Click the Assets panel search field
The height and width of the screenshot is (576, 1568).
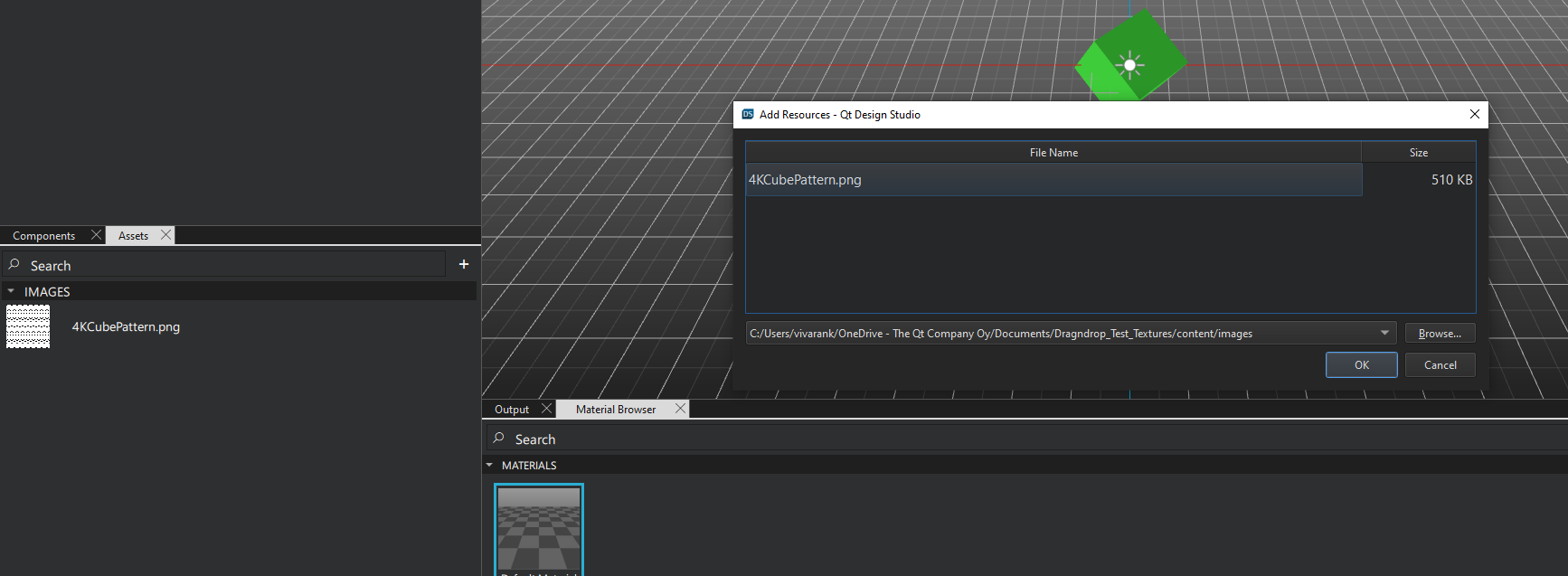point(226,265)
